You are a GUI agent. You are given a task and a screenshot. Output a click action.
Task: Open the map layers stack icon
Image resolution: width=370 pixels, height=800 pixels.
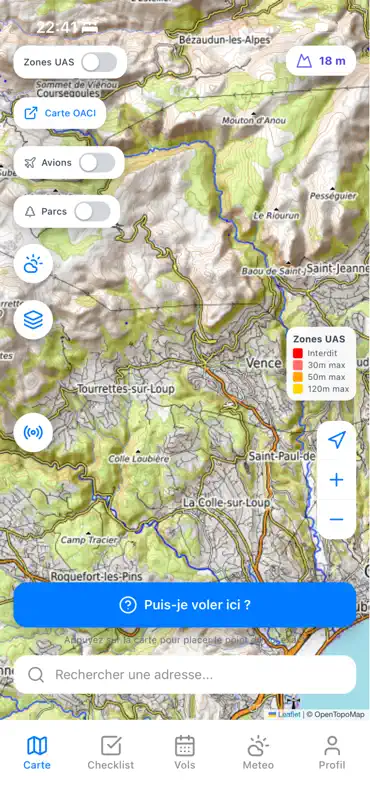(33, 320)
